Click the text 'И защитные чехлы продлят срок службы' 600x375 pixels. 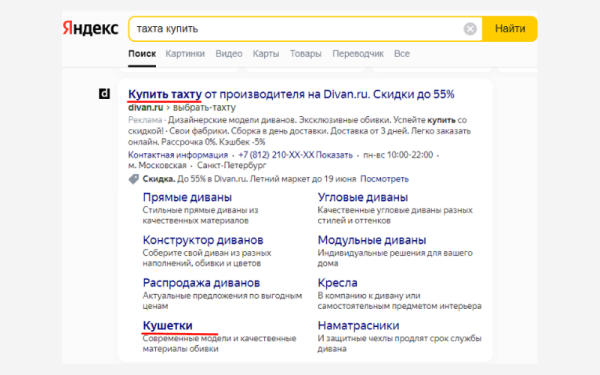[399, 339]
